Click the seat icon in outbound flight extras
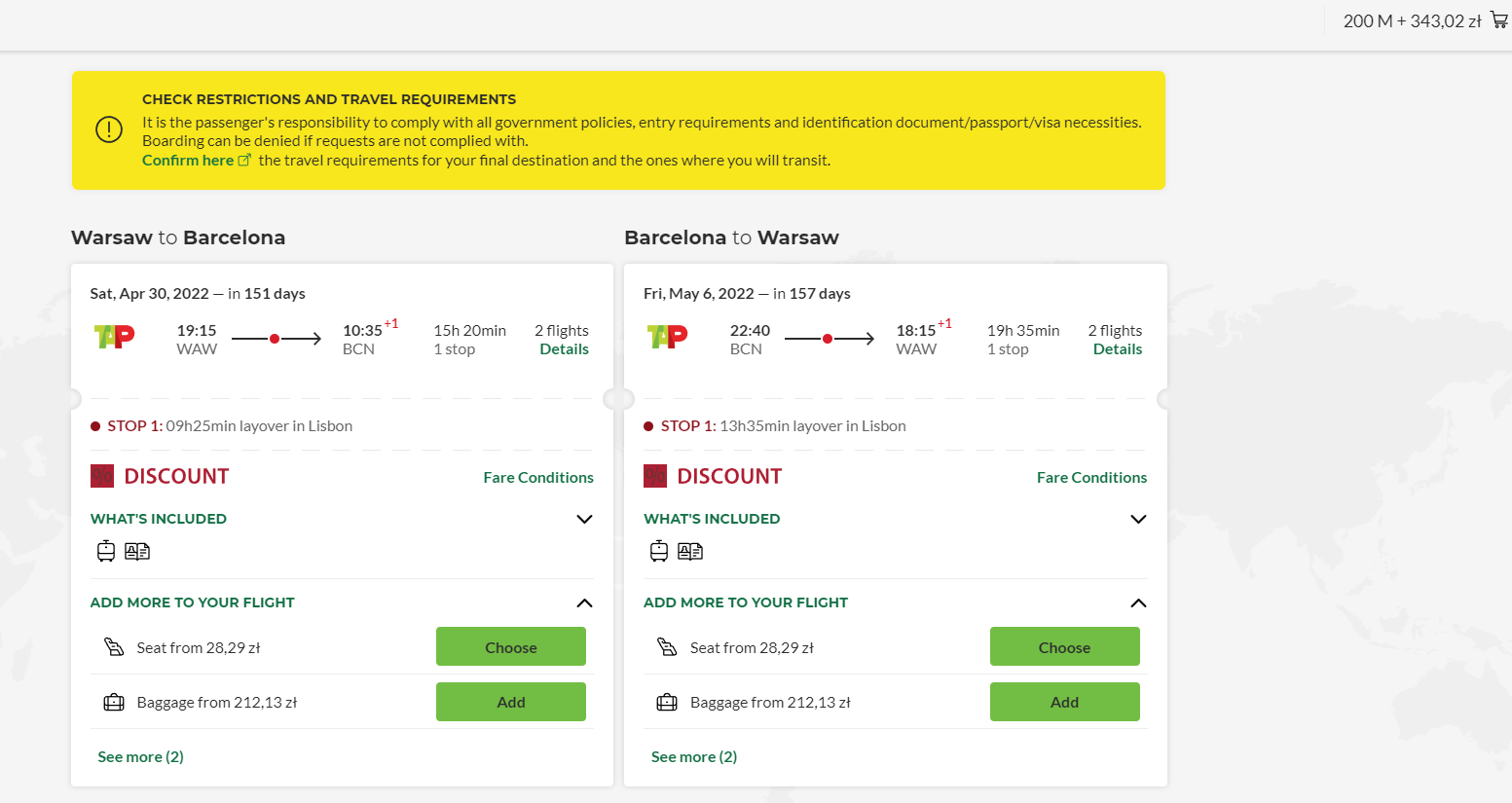Image resolution: width=1512 pixels, height=803 pixels. pyautogui.click(x=114, y=647)
